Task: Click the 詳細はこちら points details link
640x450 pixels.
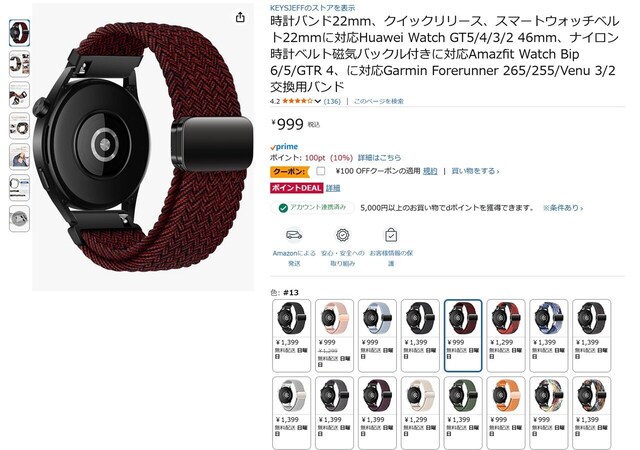Action: tap(380, 158)
